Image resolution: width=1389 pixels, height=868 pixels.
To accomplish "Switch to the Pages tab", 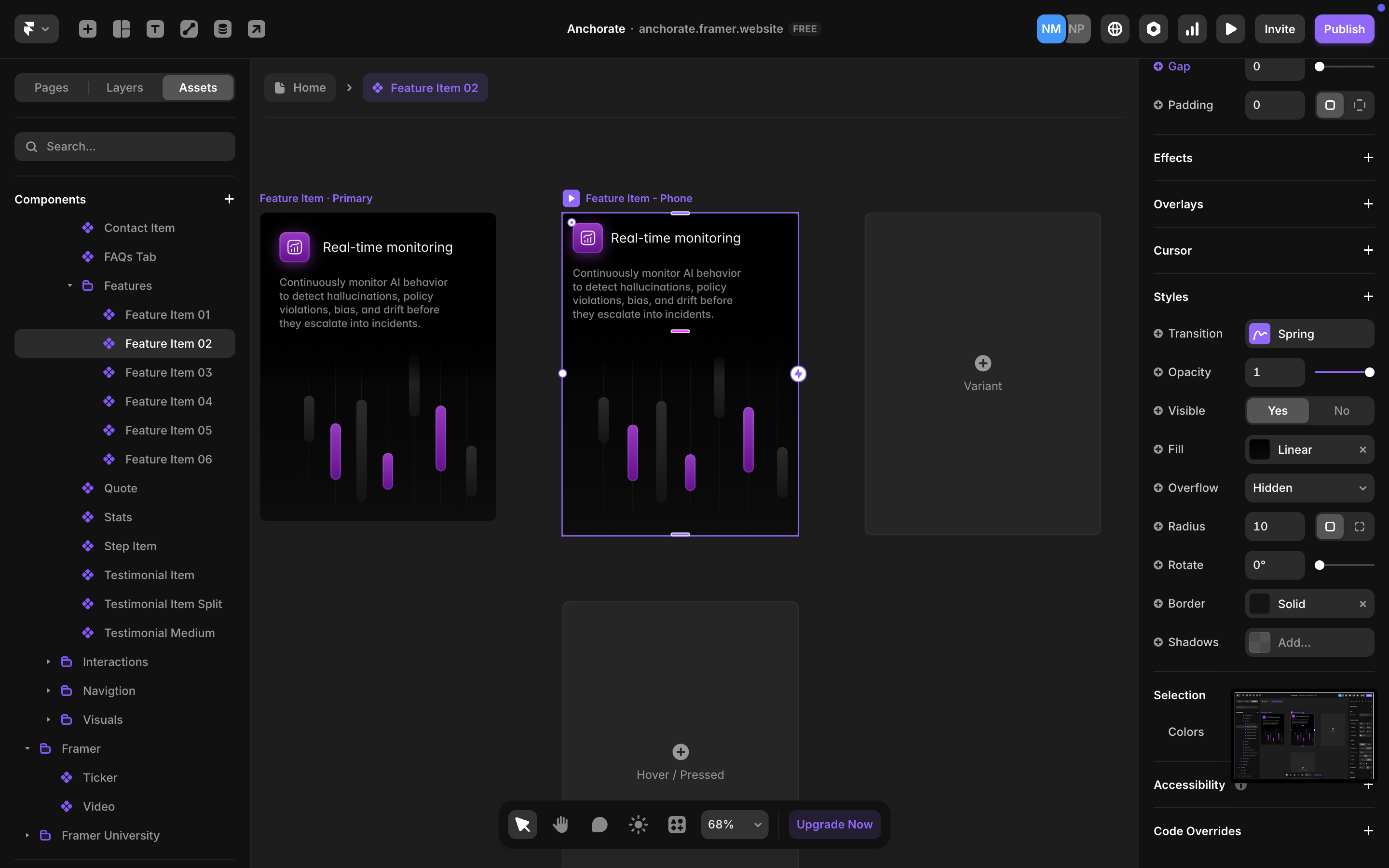I will click(x=51, y=87).
